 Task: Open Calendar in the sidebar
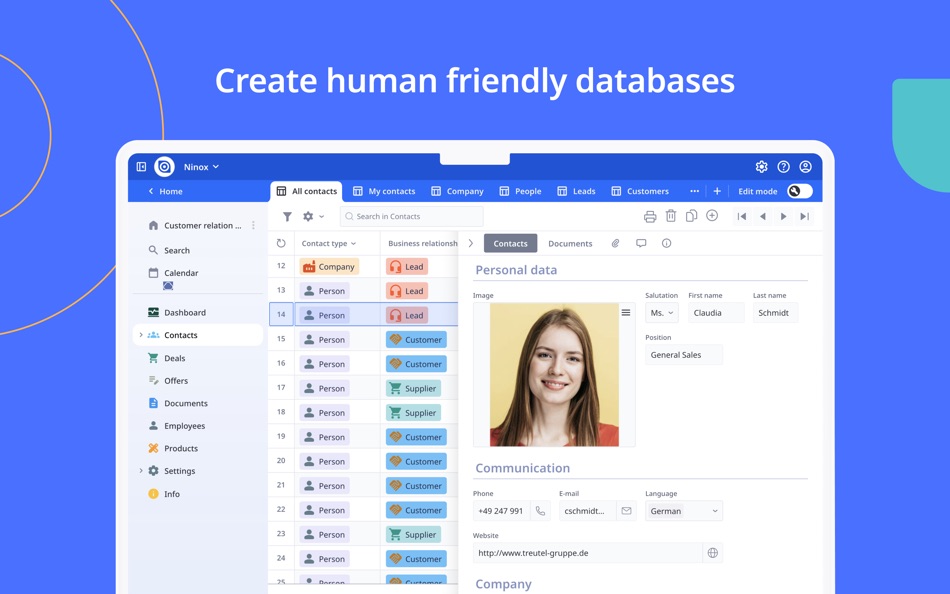click(x=173, y=273)
